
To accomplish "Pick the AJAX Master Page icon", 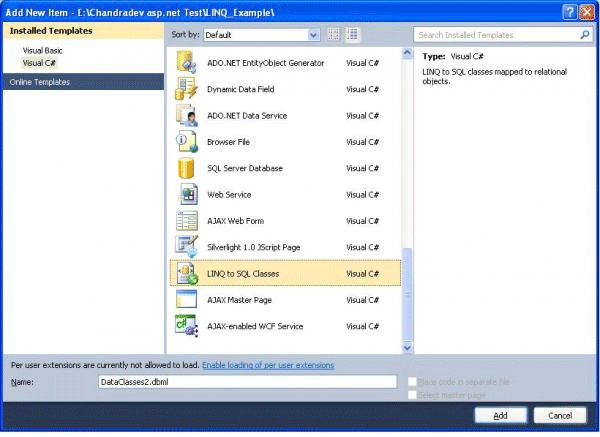I will (x=186, y=299).
